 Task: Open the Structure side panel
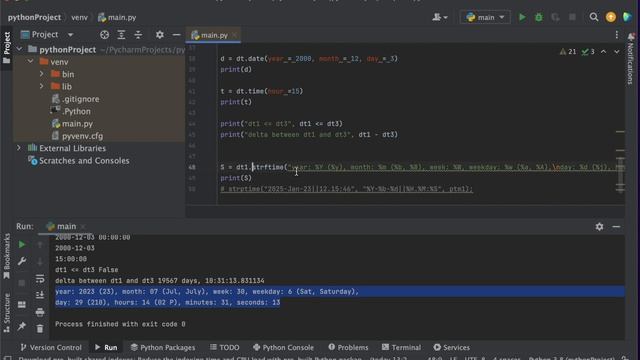(x=7, y=313)
